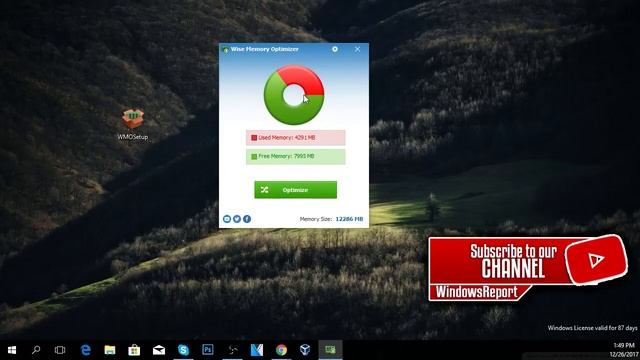The image size is (640, 360).
Task: Select the Used Memory: 4291 MB row
Action: (296, 138)
